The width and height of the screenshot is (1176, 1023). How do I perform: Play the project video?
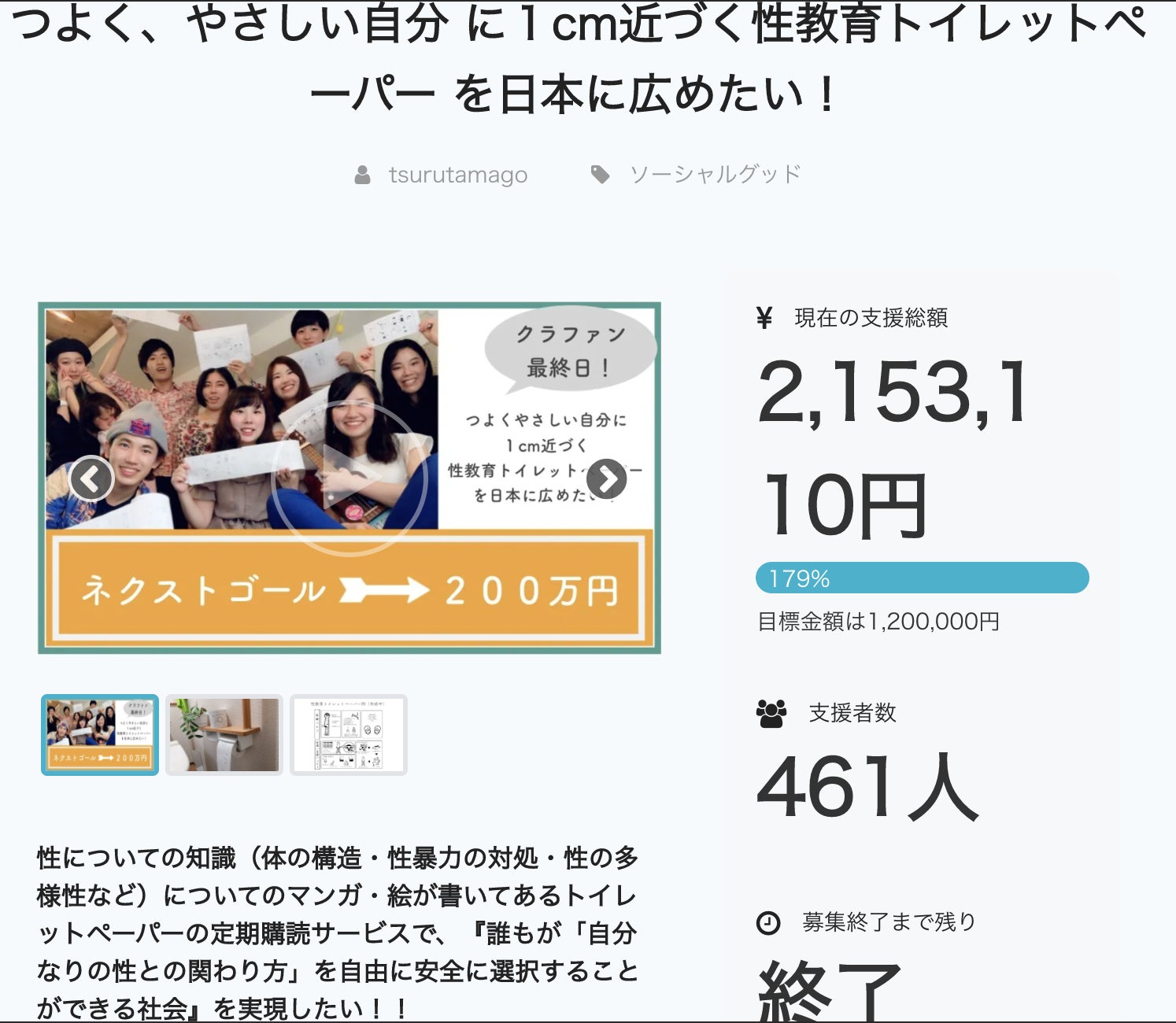coord(349,478)
